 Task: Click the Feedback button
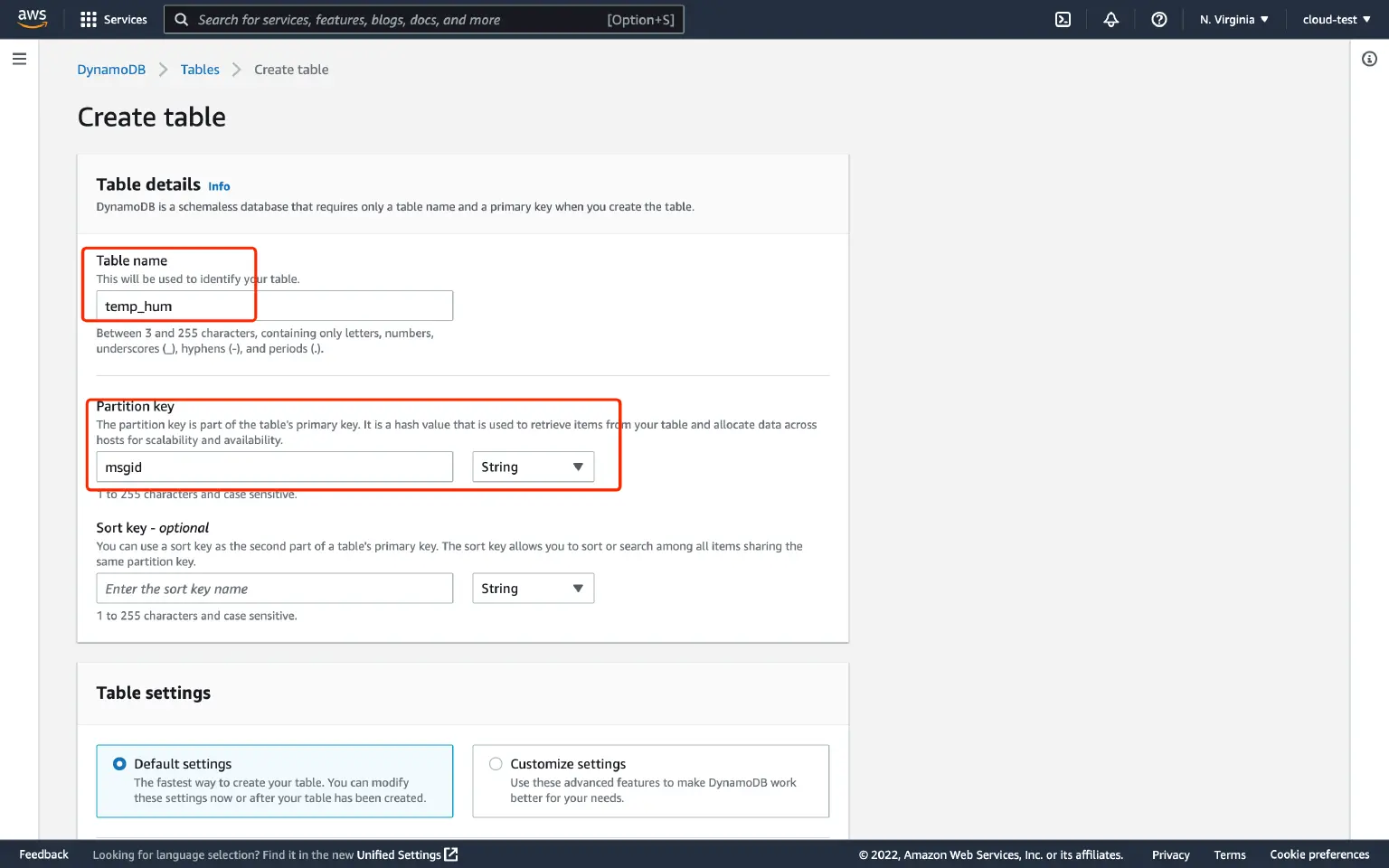pos(43,854)
